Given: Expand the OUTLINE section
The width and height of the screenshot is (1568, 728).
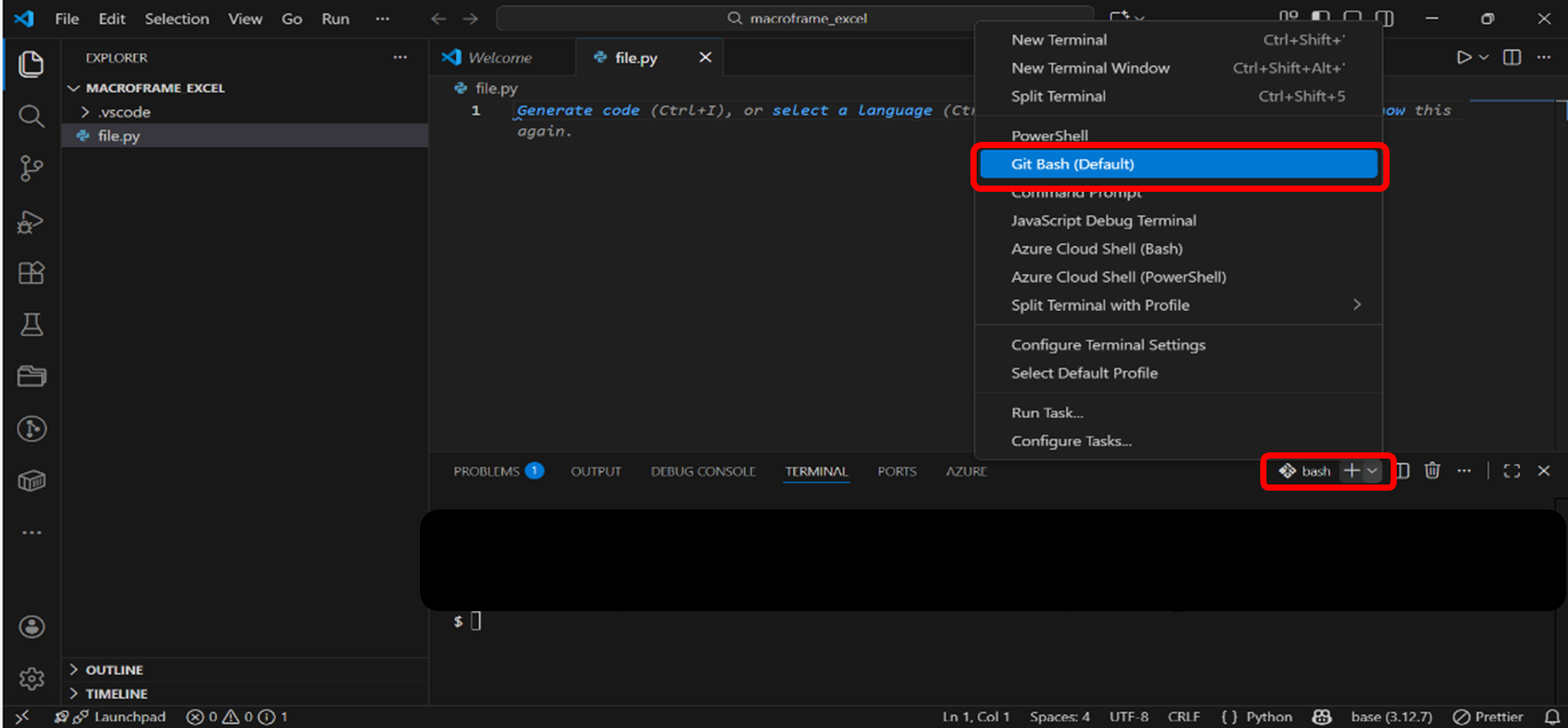Looking at the screenshot, I should [245, 670].
